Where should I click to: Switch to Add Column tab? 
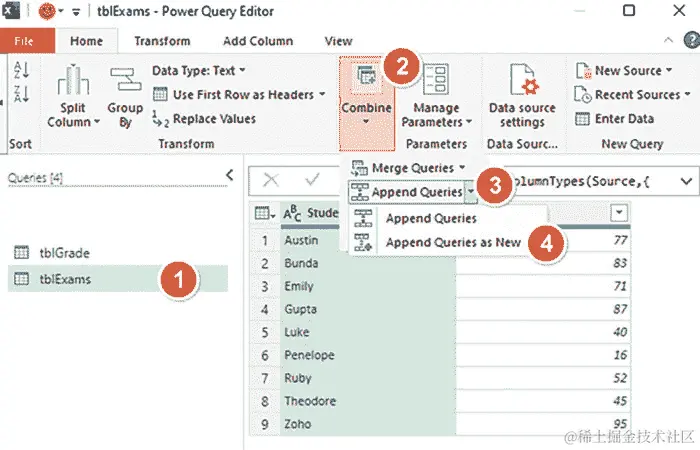(x=258, y=41)
